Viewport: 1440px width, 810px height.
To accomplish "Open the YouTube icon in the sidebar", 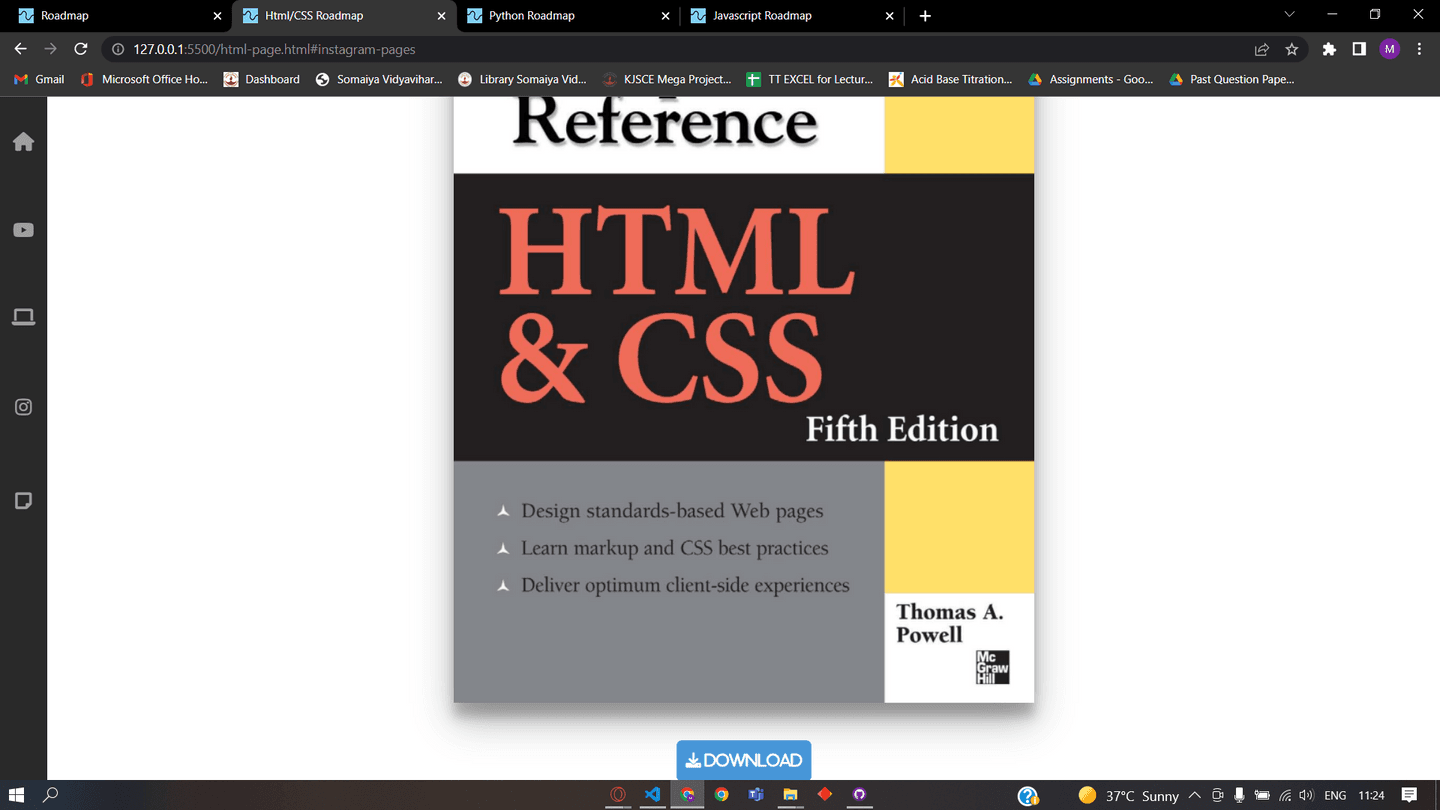I will (23, 230).
